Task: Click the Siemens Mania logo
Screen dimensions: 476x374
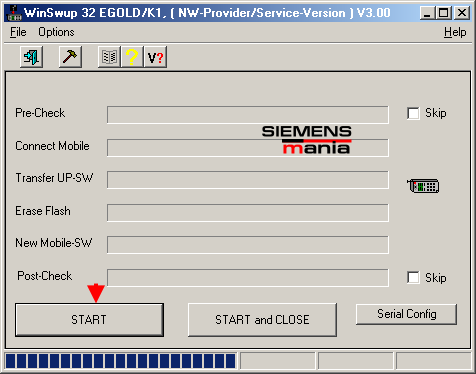Action: [307, 140]
